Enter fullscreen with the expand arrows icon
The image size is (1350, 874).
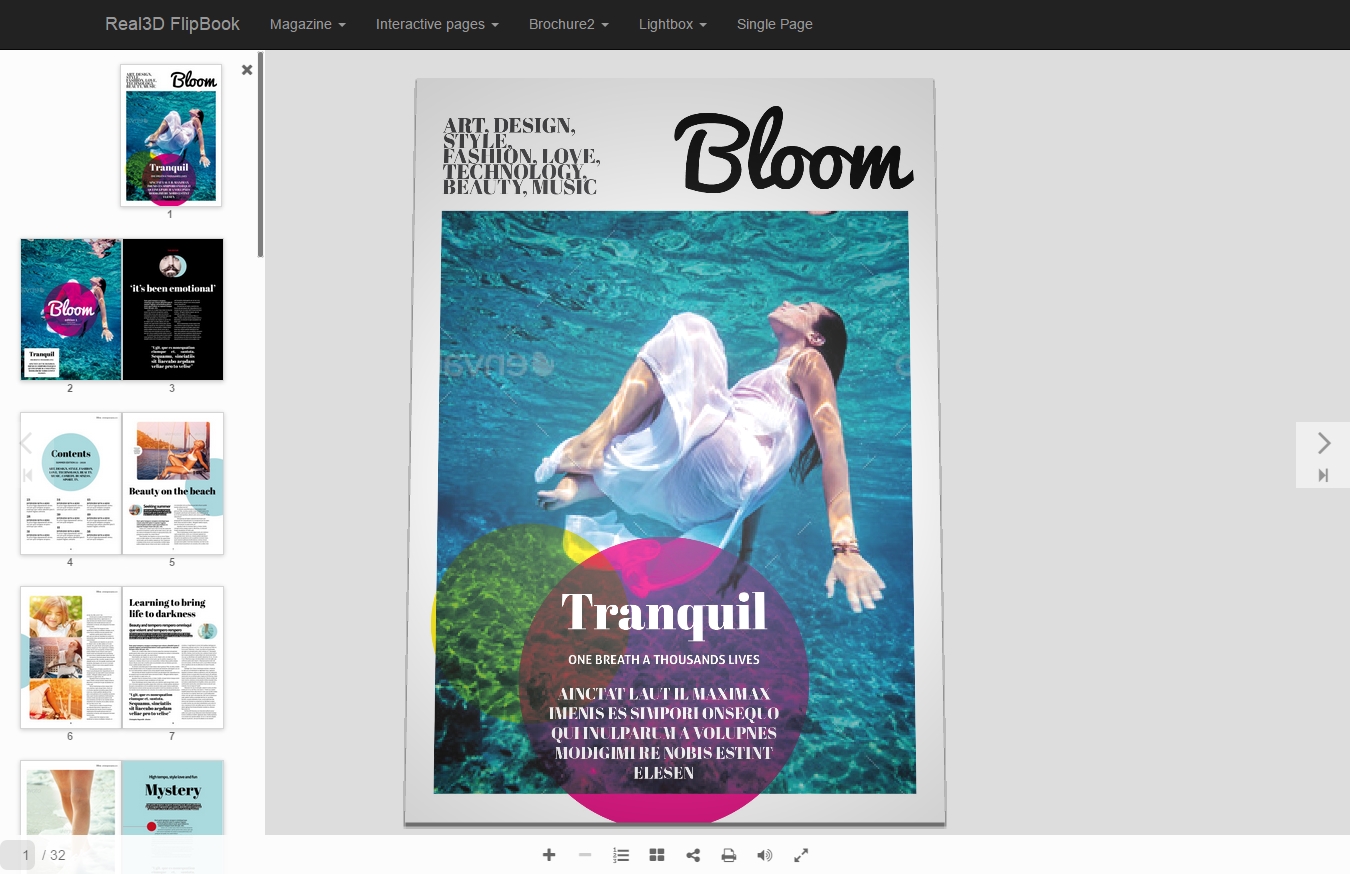click(801, 855)
